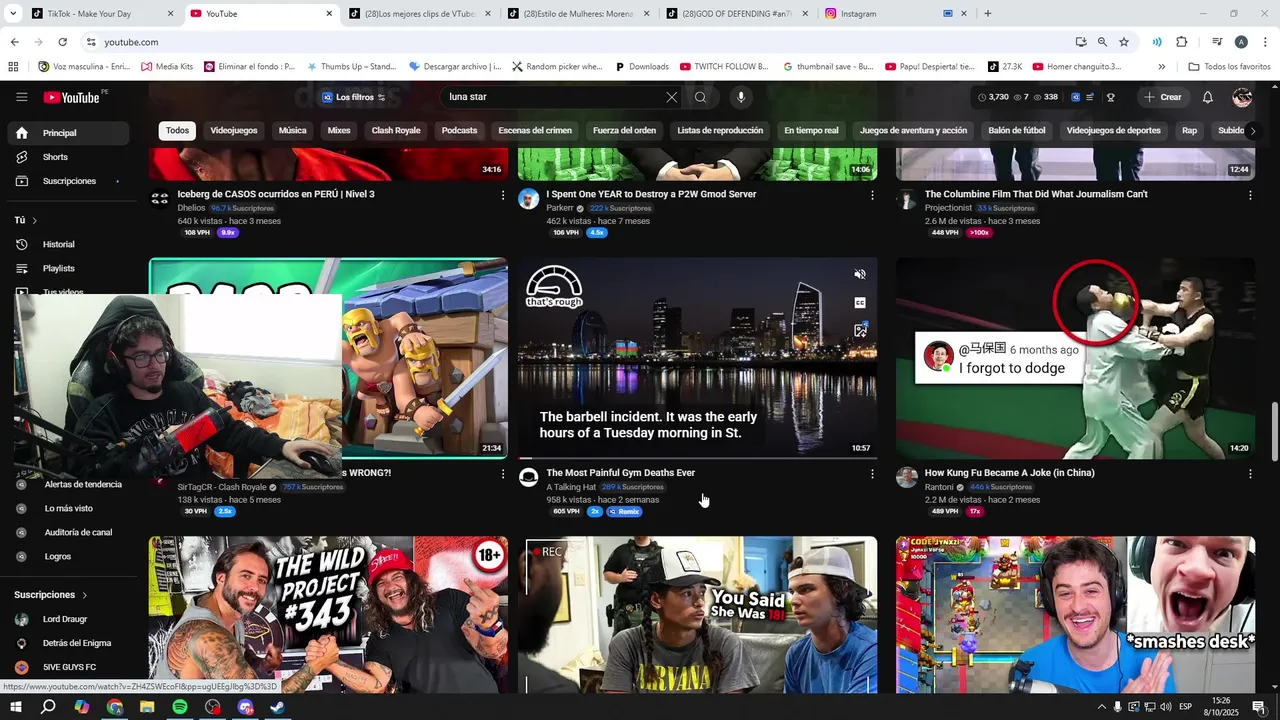
Task: Bookmark this page with star icon
Action: point(1124,42)
